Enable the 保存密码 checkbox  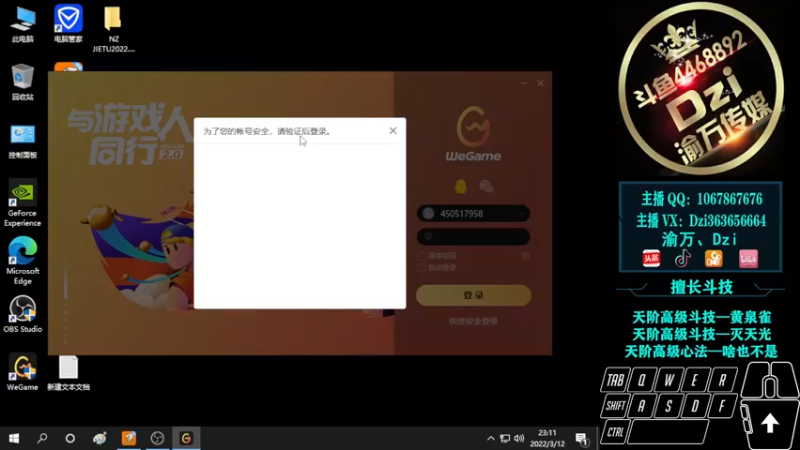pyautogui.click(x=421, y=256)
